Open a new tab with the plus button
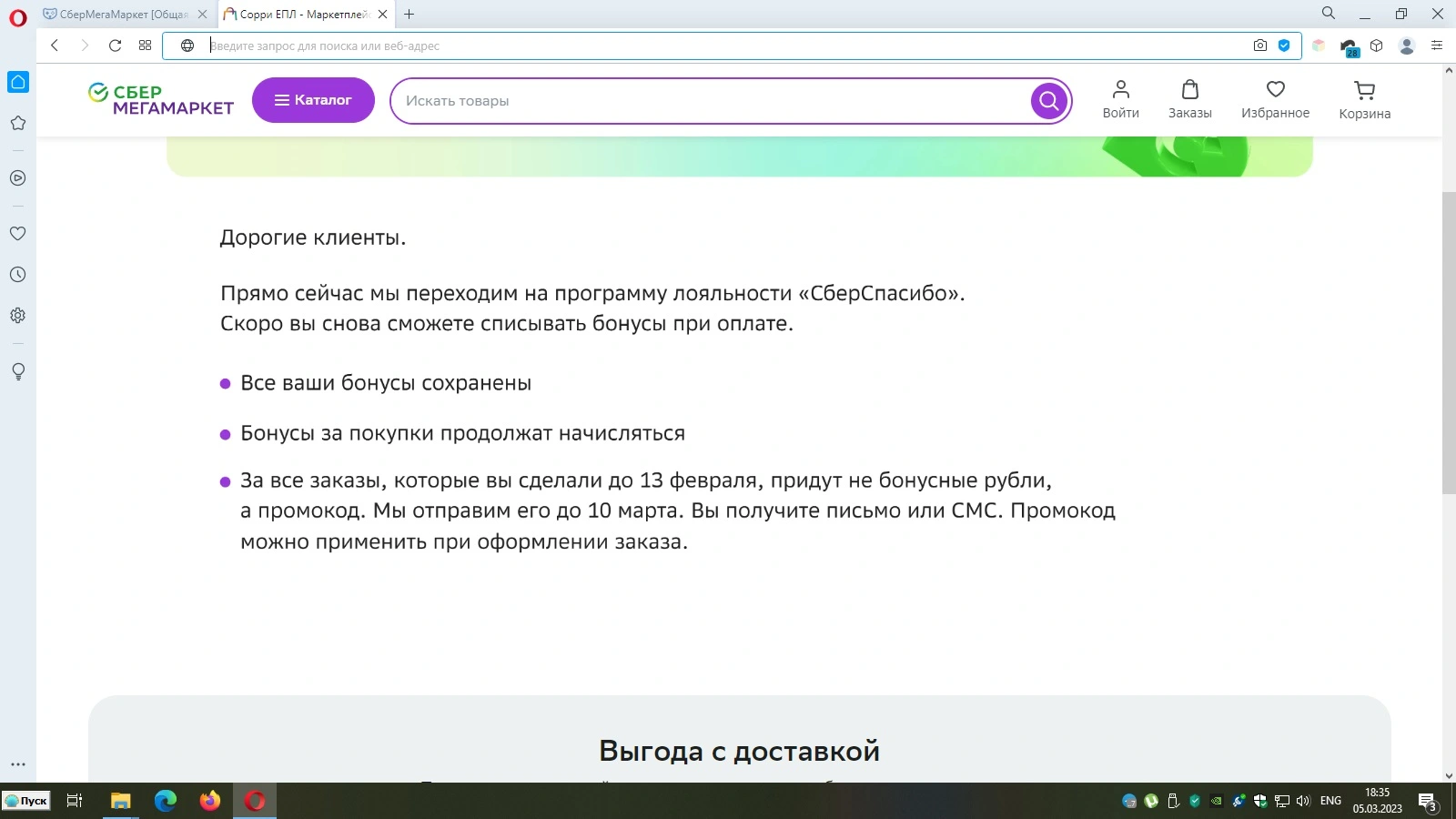Viewport: 1456px width, 819px height. pos(409,15)
